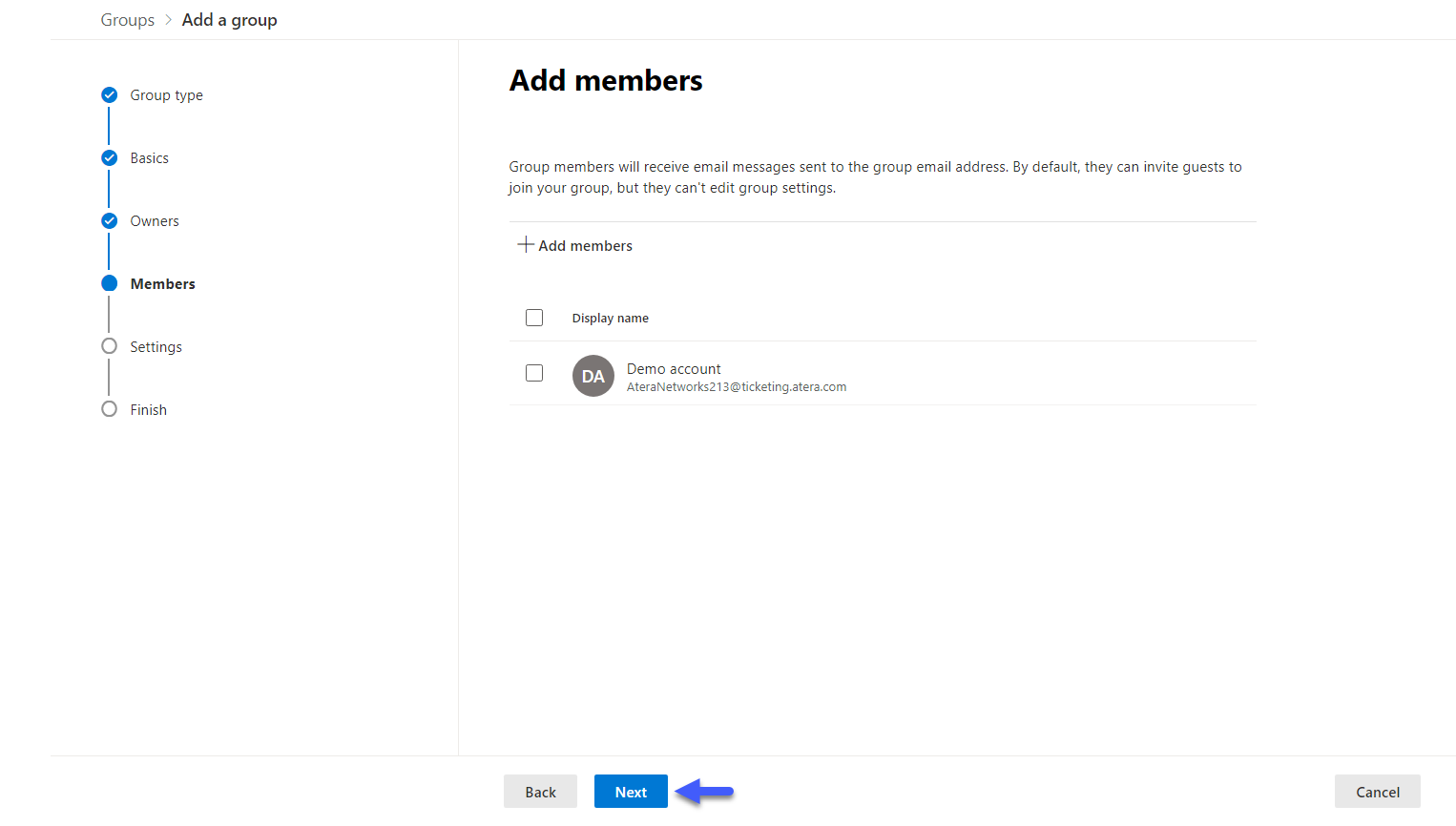Click the Basics step checkmark icon
The width and height of the screenshot is (1456, 826).
tap(110, 157)
